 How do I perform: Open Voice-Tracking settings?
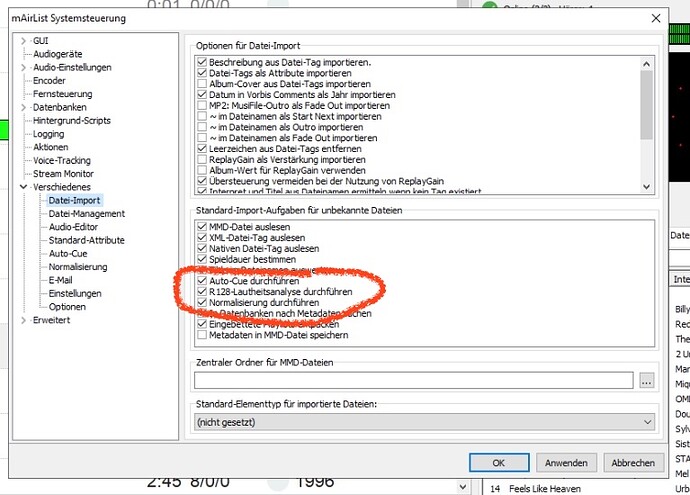pyautogui.click(x=62, y=160)
